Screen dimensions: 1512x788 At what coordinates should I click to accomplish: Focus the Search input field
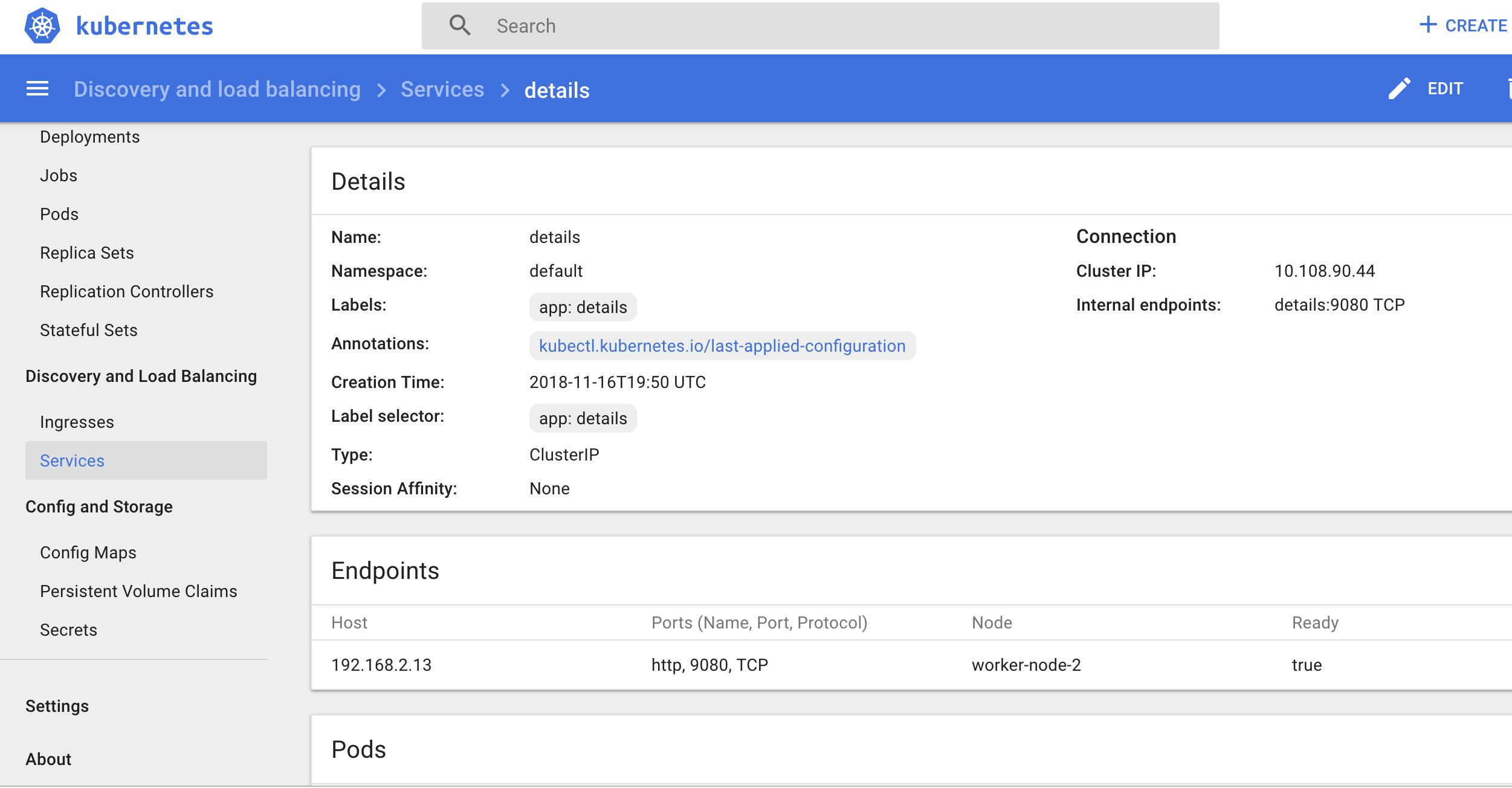[x=820, y=26]
